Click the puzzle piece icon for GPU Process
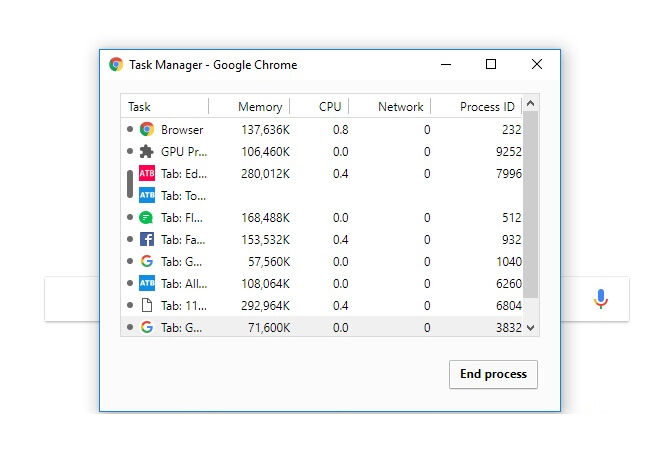Image resolution: width=650 pixels, height=450 pixels. pyautogui.click(x=146, y=151)
